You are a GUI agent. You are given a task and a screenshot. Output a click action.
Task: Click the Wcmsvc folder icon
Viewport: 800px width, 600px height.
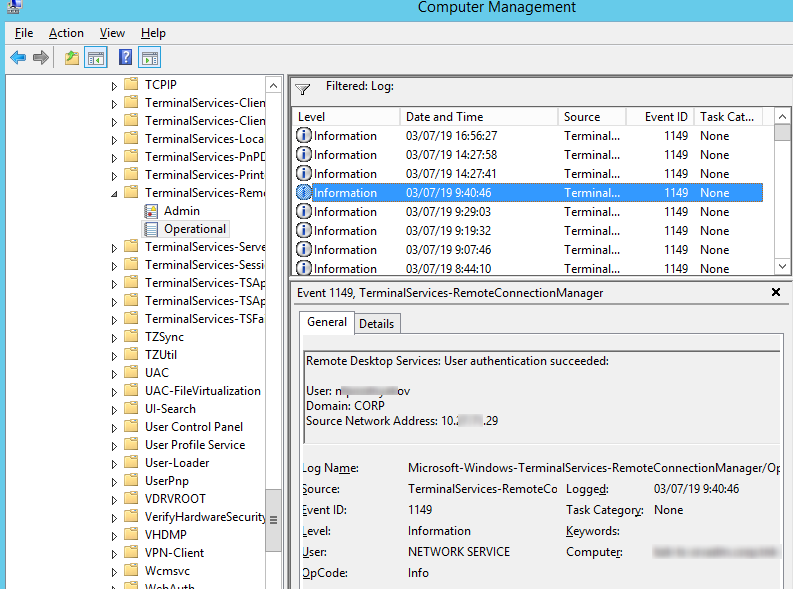[x=132, y=570]
